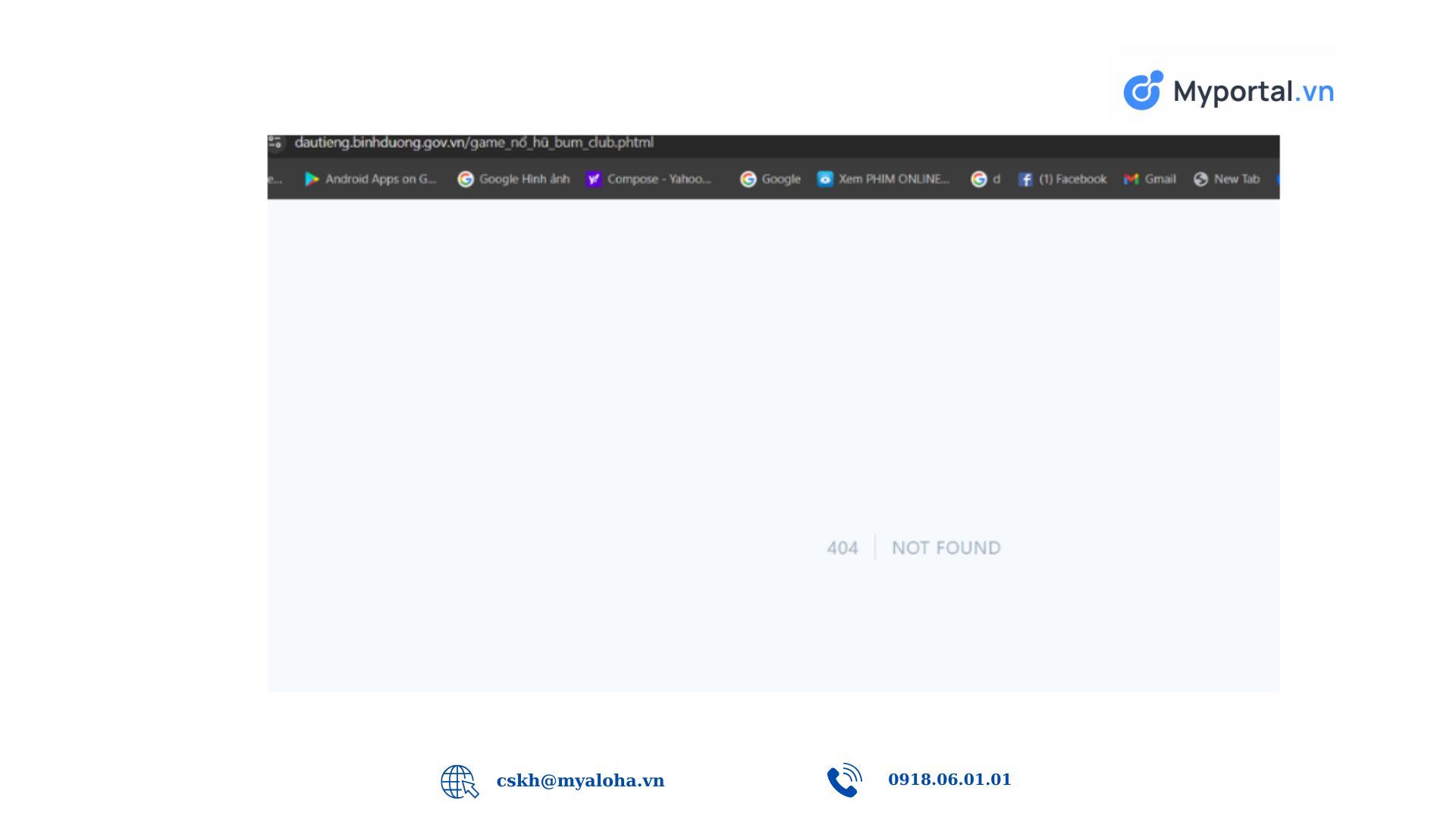The height and width of the screenshot is (819, 1456).
Task: Click the phone number 0918.06.01.01
Action: pos(949,780)
